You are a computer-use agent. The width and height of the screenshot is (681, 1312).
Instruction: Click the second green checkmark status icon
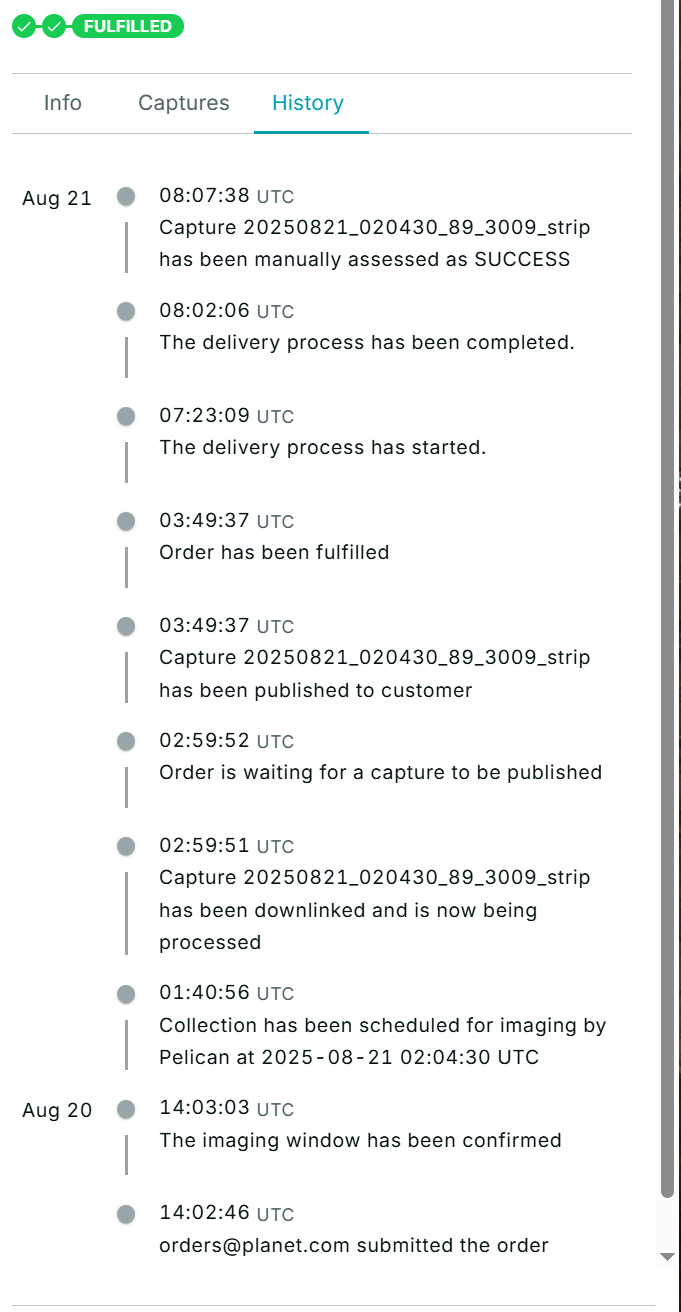click(x=54, y=27)
